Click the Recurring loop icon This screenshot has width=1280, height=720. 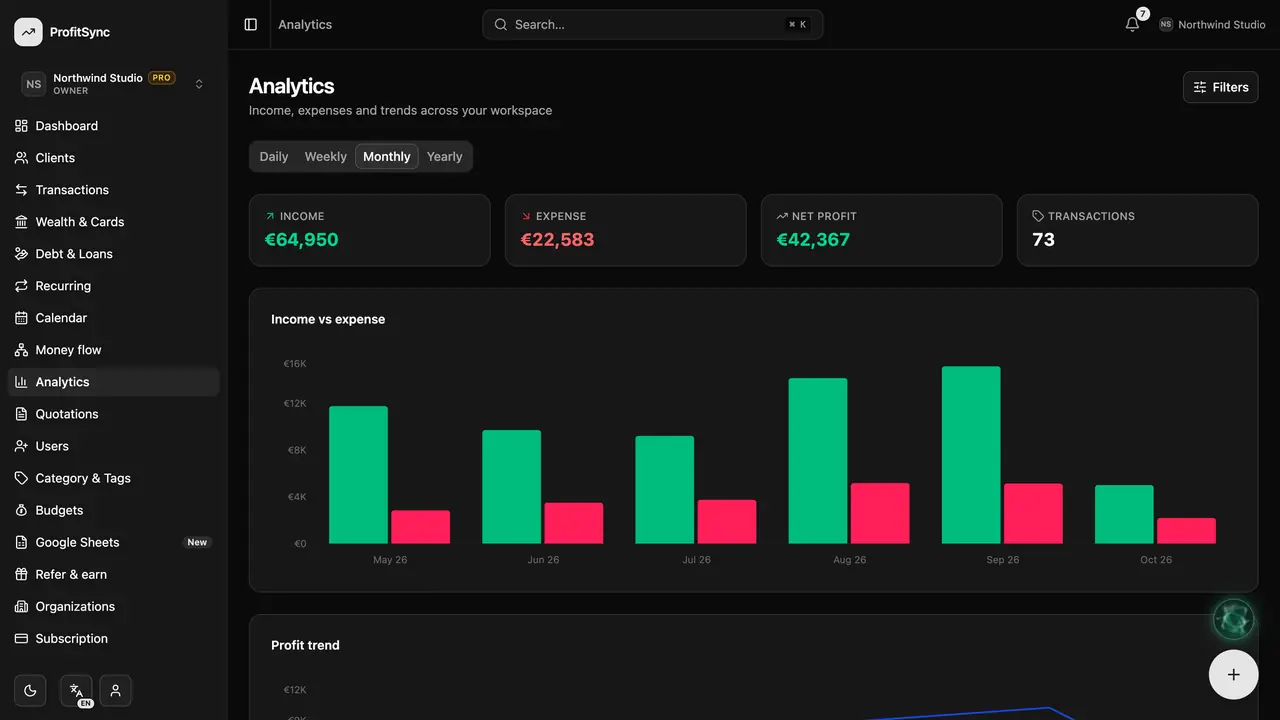[x=21, y=286]
